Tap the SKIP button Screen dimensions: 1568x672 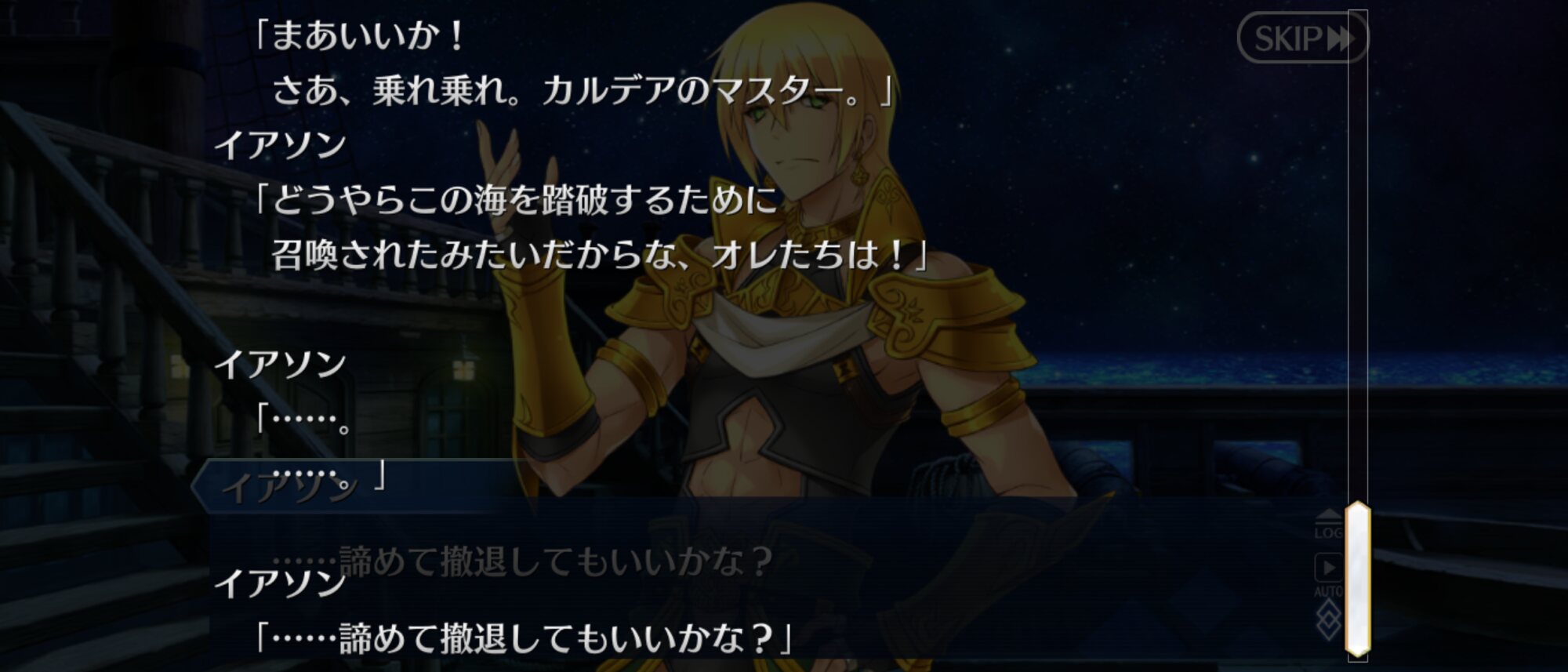click(x=1302, y=38)
